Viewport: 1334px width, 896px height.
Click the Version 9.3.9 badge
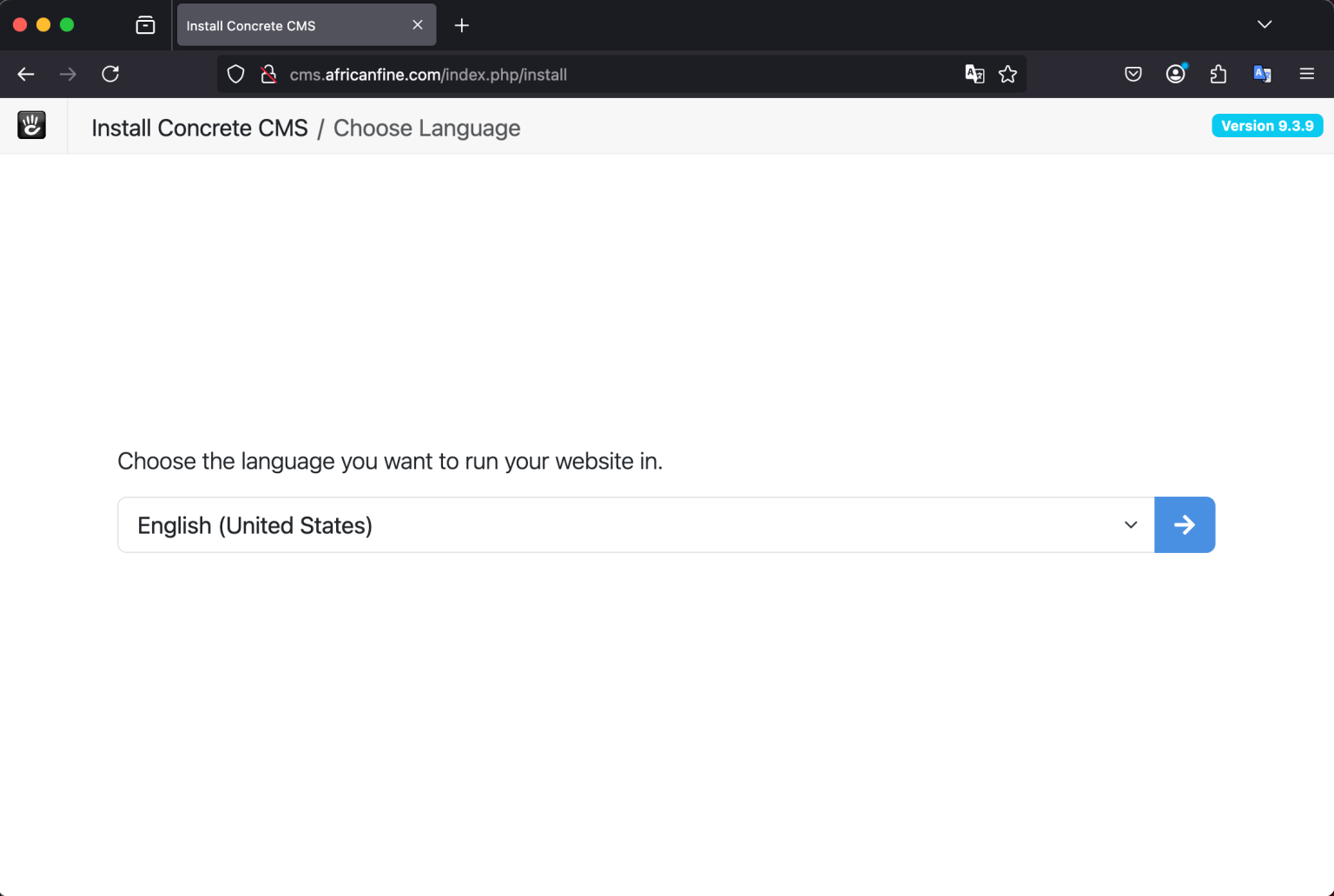[x=1267, y=126]
